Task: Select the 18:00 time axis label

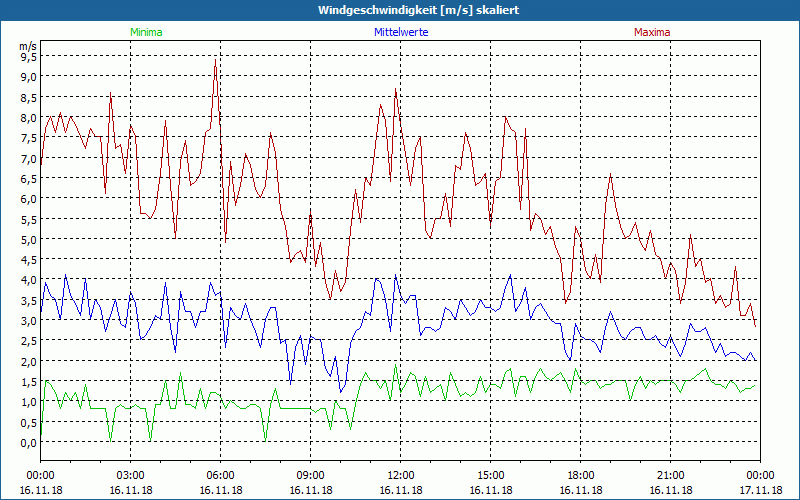Action: [x=581, y=475]
